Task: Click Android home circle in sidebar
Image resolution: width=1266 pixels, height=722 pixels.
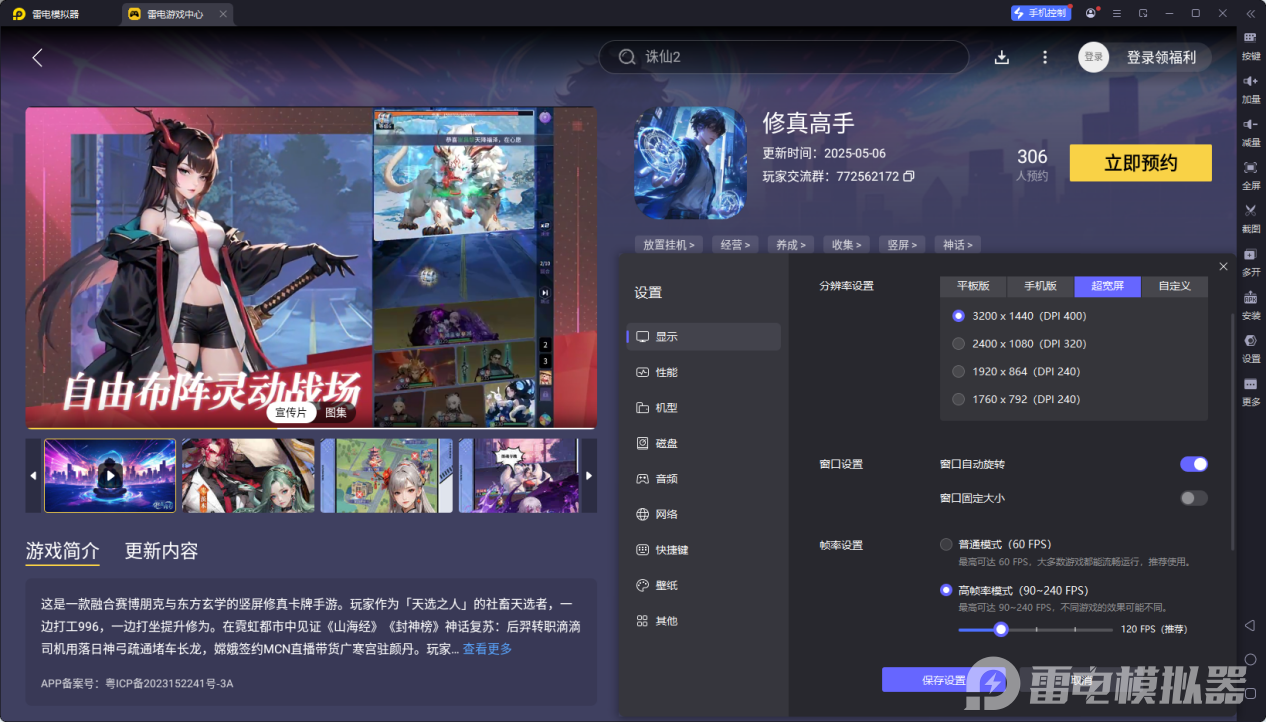Action: [x=1250, y=660]
